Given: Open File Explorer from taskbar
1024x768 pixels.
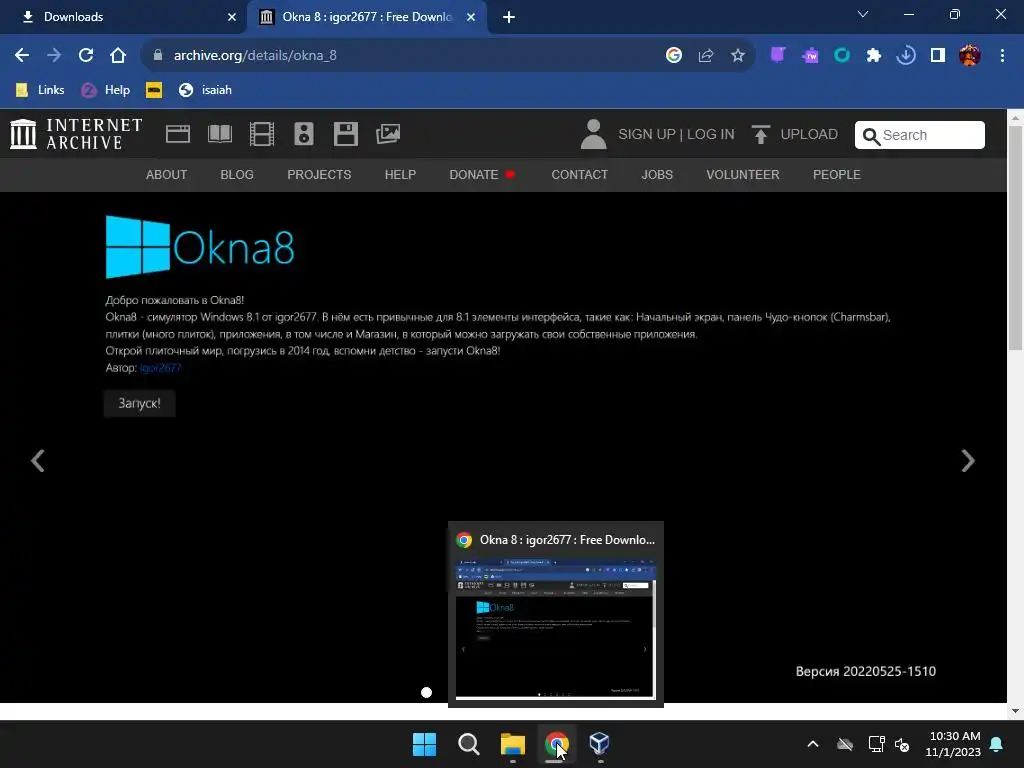Looking at the screenshot, I should point(513,744).
